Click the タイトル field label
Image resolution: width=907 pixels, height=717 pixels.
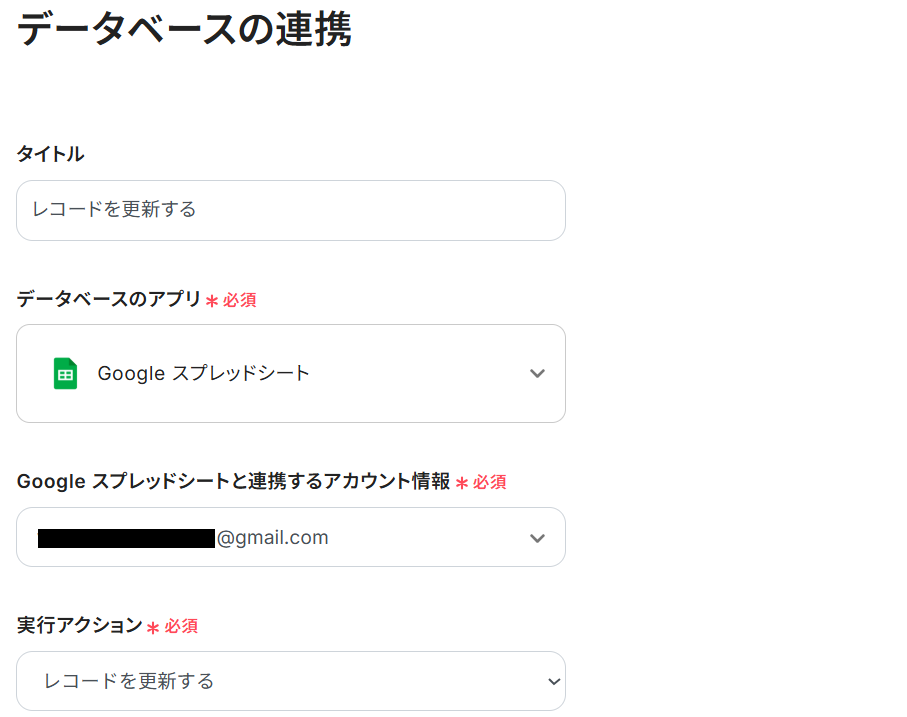tap(50, 154)
